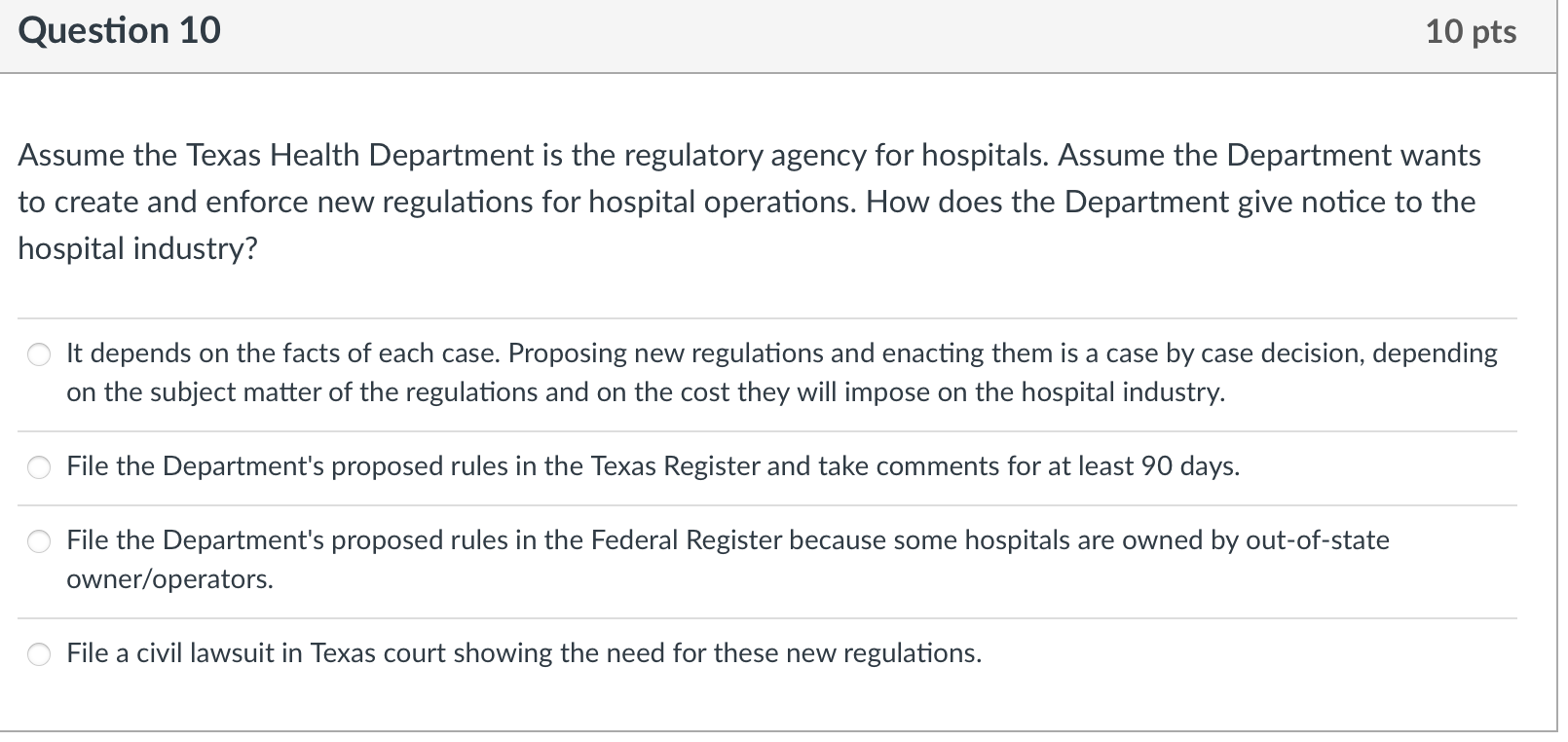The width and height of the screenshot is (1568, 742).
Task: Choose the Federal Register answer choice
Action: (39, 541)
